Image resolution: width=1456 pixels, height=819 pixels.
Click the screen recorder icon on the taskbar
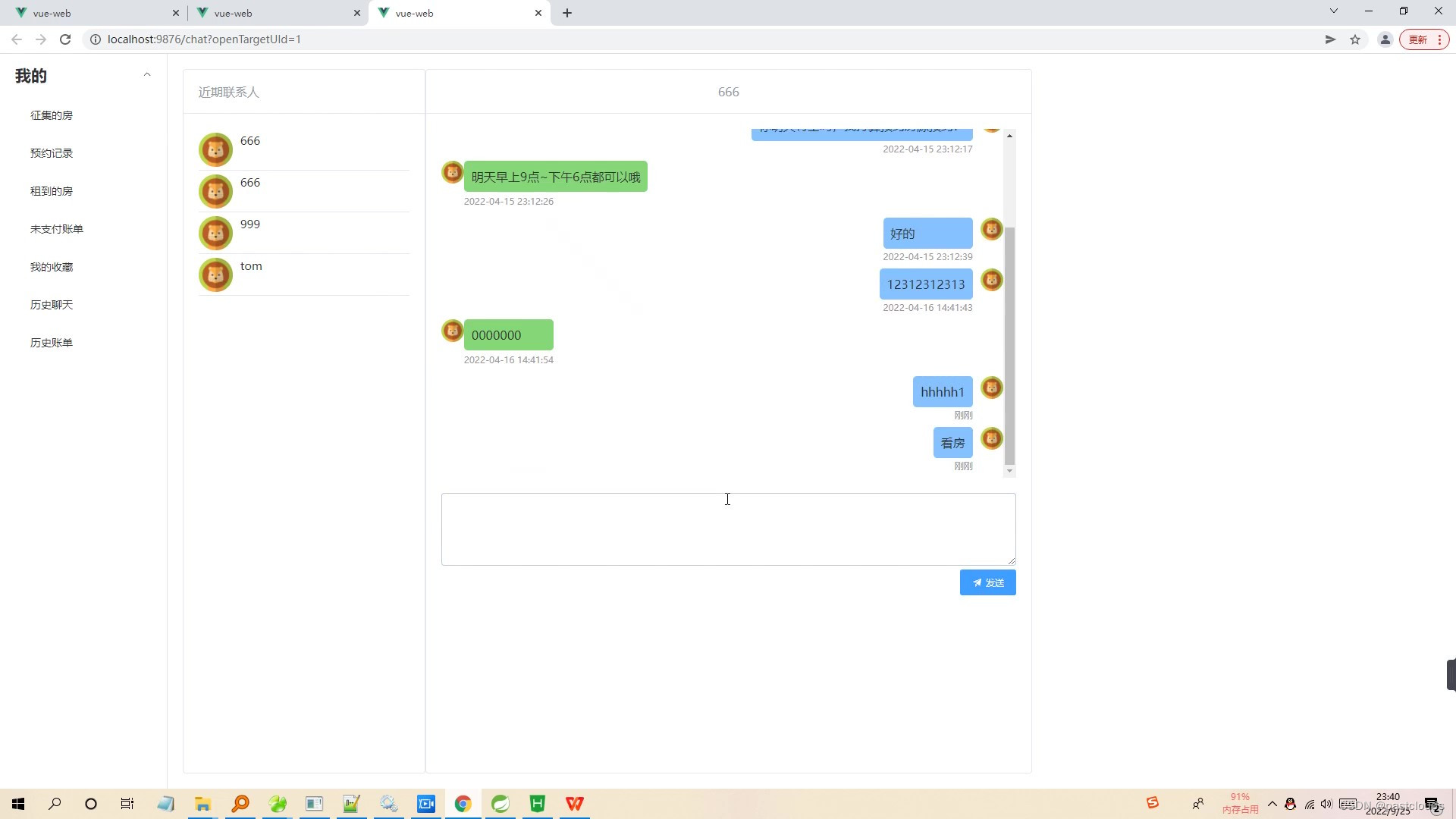pos(426,803)
